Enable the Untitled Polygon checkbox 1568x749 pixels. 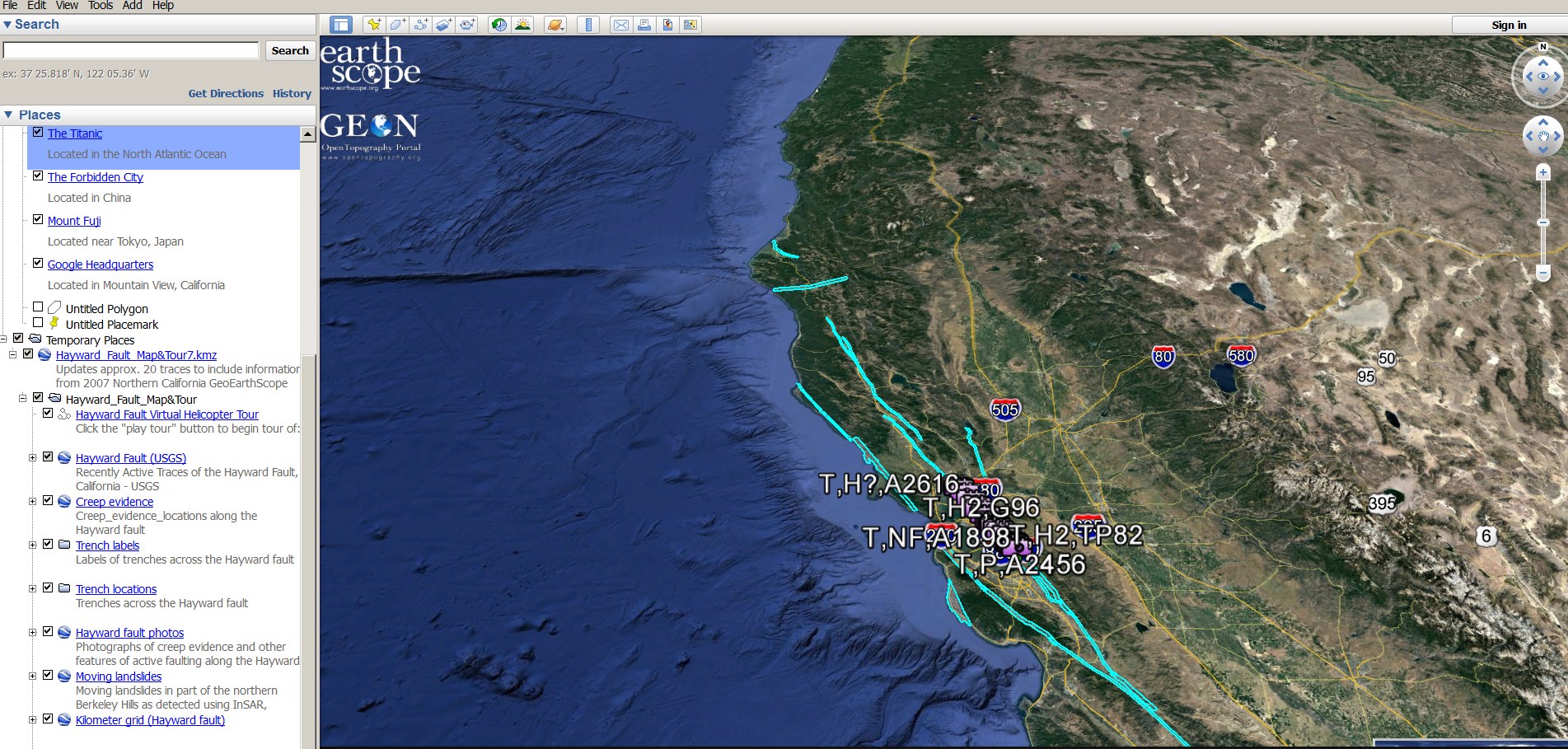38,307
